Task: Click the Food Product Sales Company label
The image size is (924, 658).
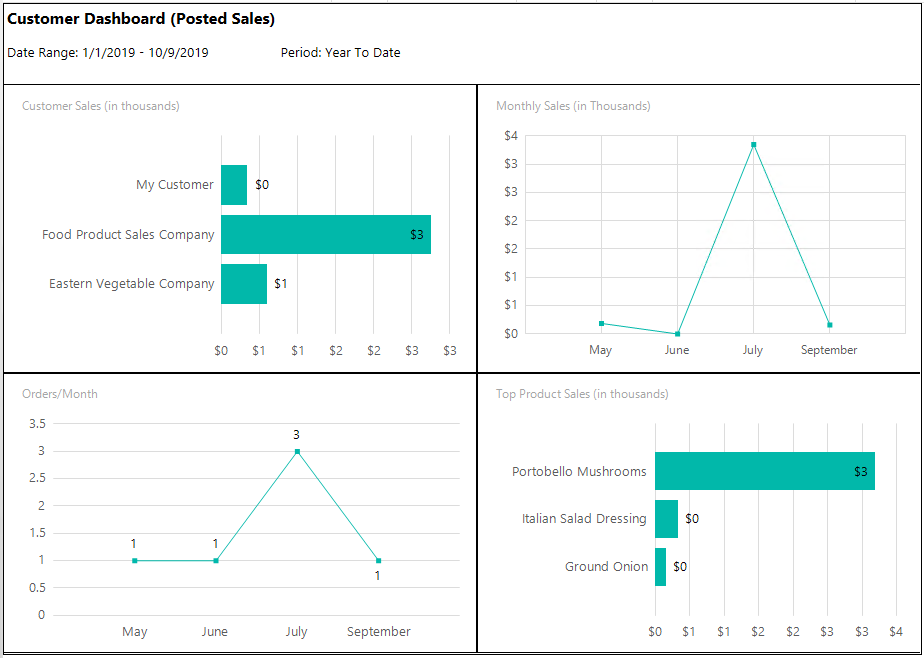Action: click(128, 234)
